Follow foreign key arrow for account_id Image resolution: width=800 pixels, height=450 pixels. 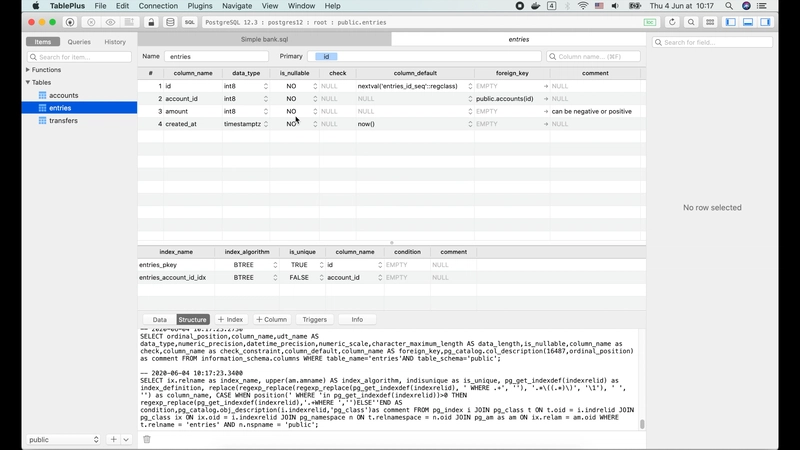(546, 99)
